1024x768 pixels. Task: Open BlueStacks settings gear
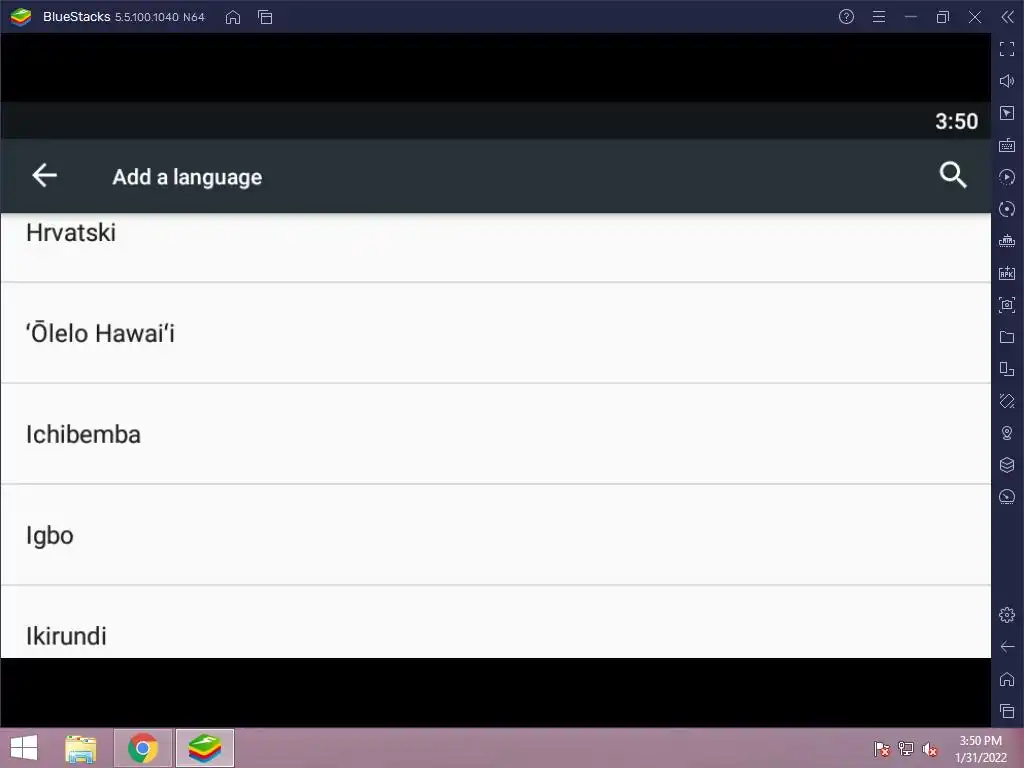[x=1007, y=615]
